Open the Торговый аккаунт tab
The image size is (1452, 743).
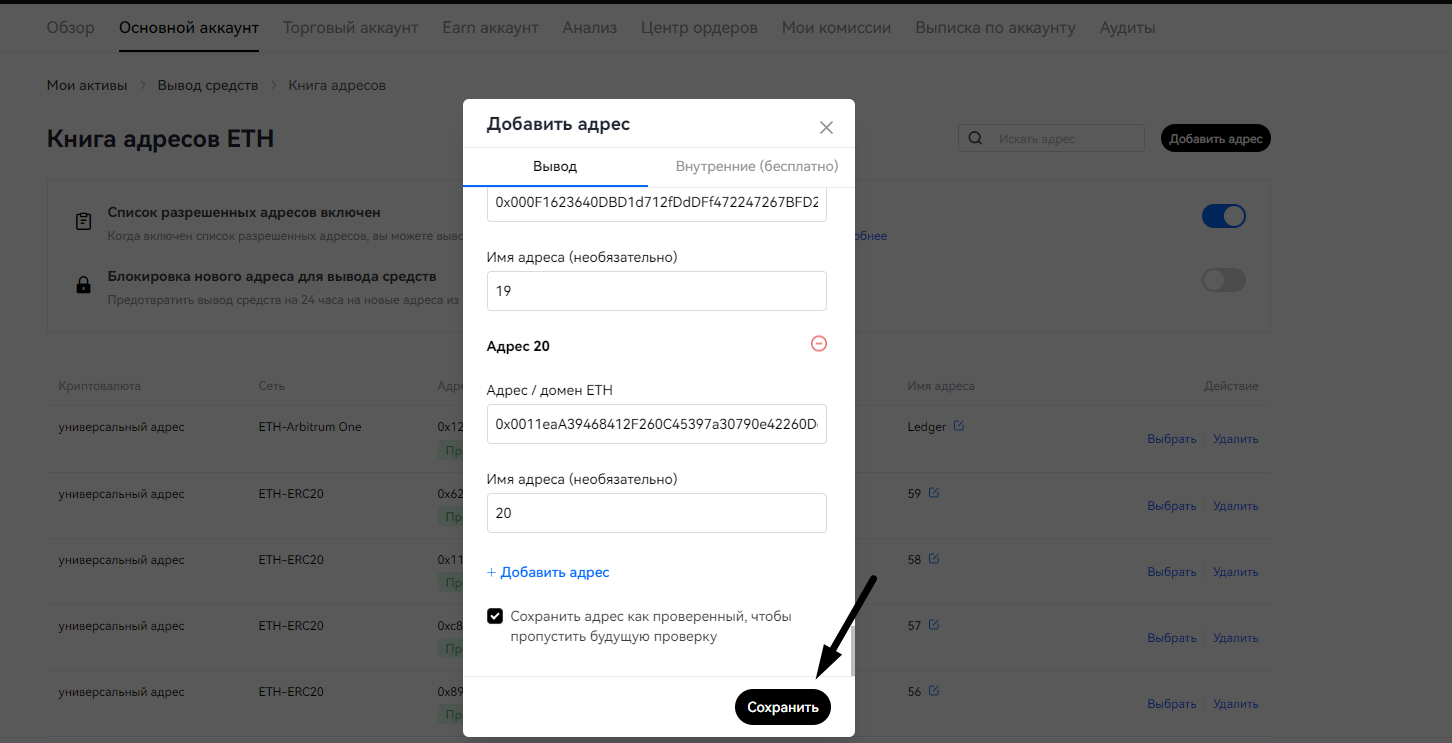pos(351,27)
